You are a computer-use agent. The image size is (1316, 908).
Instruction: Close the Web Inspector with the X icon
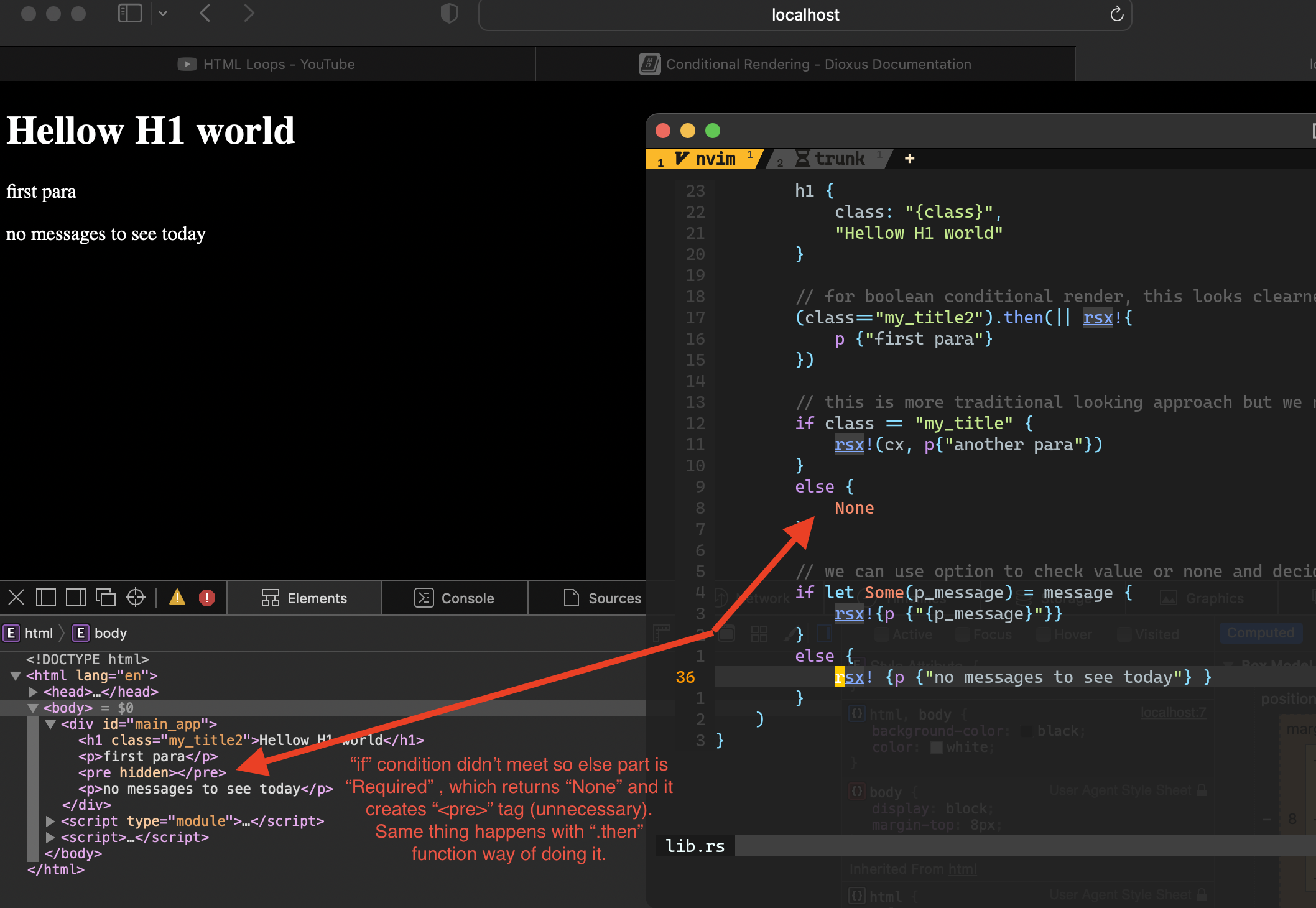16,598
